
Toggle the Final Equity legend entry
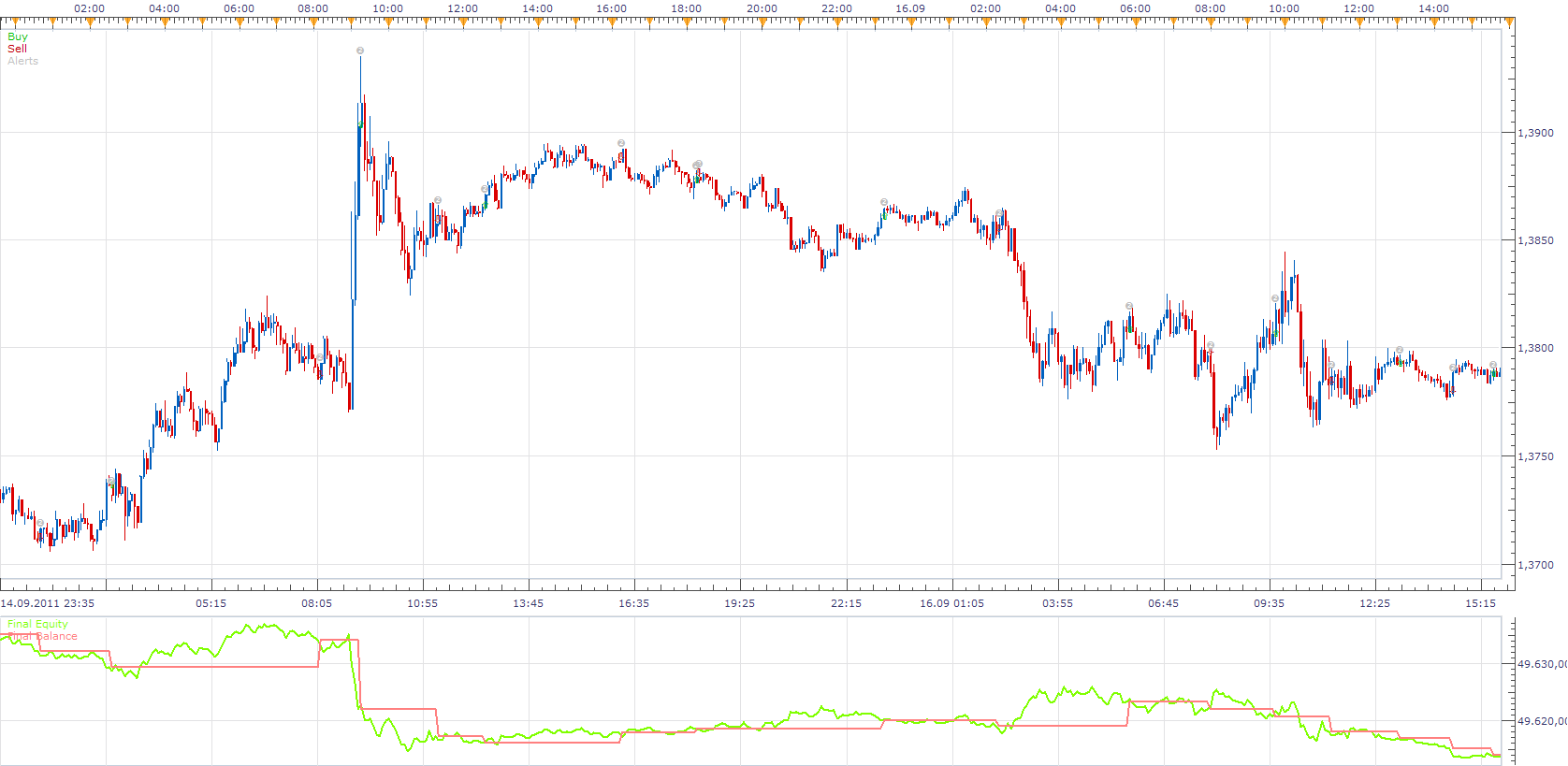[x=37, y=624]
